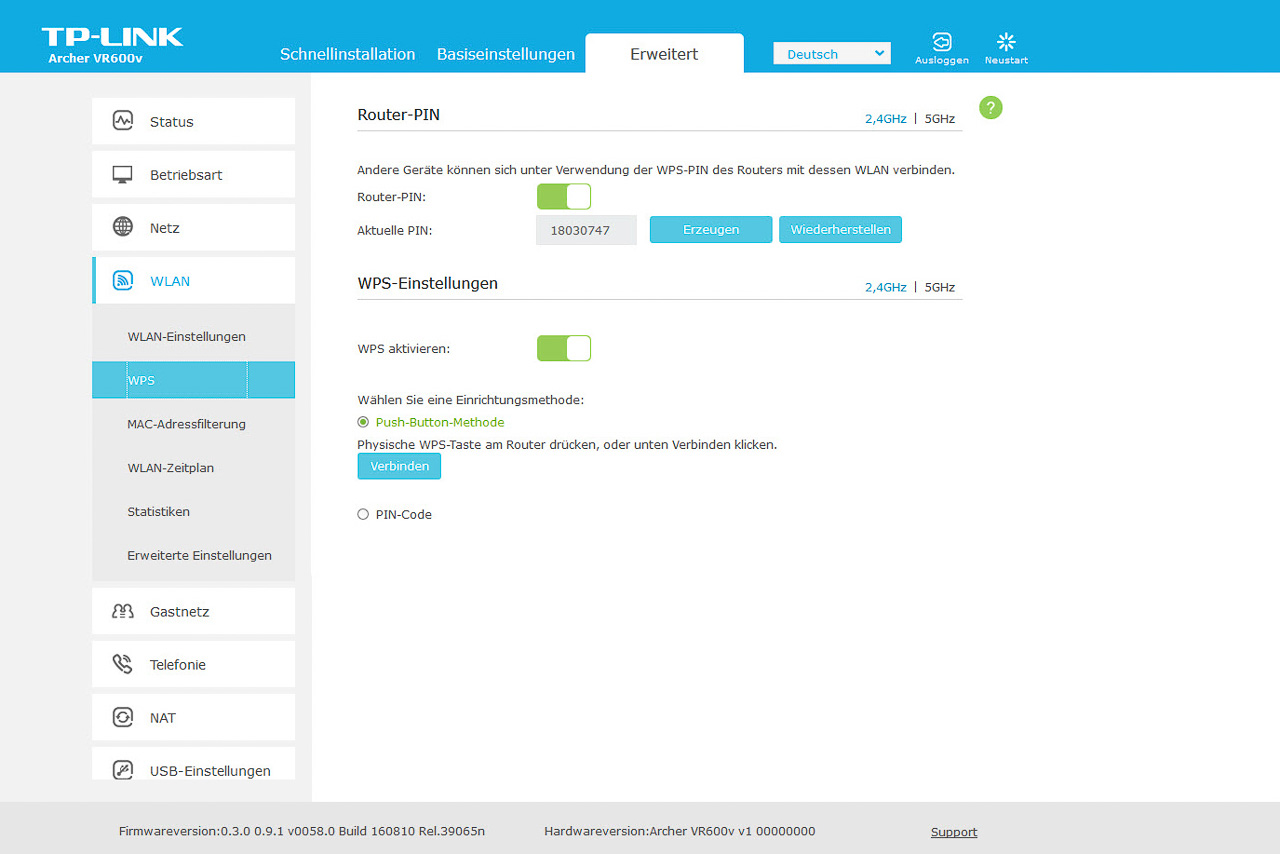1280x854 pixels.
Task: Click the Gastnetz people icon
Action: pyautogui.click(x=123, y=611)
